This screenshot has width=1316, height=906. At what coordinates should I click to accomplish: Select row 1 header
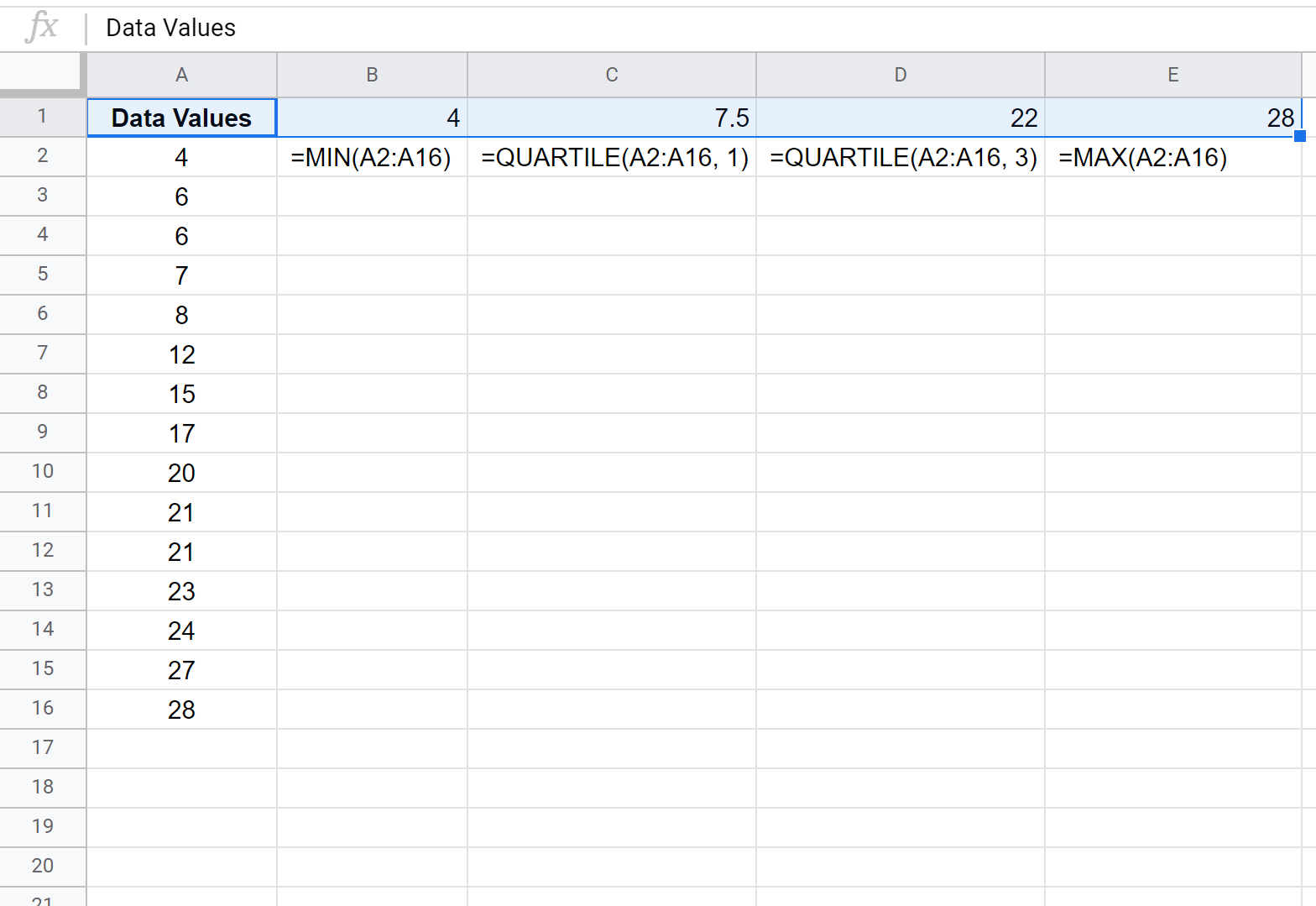(x=42, y=117)
